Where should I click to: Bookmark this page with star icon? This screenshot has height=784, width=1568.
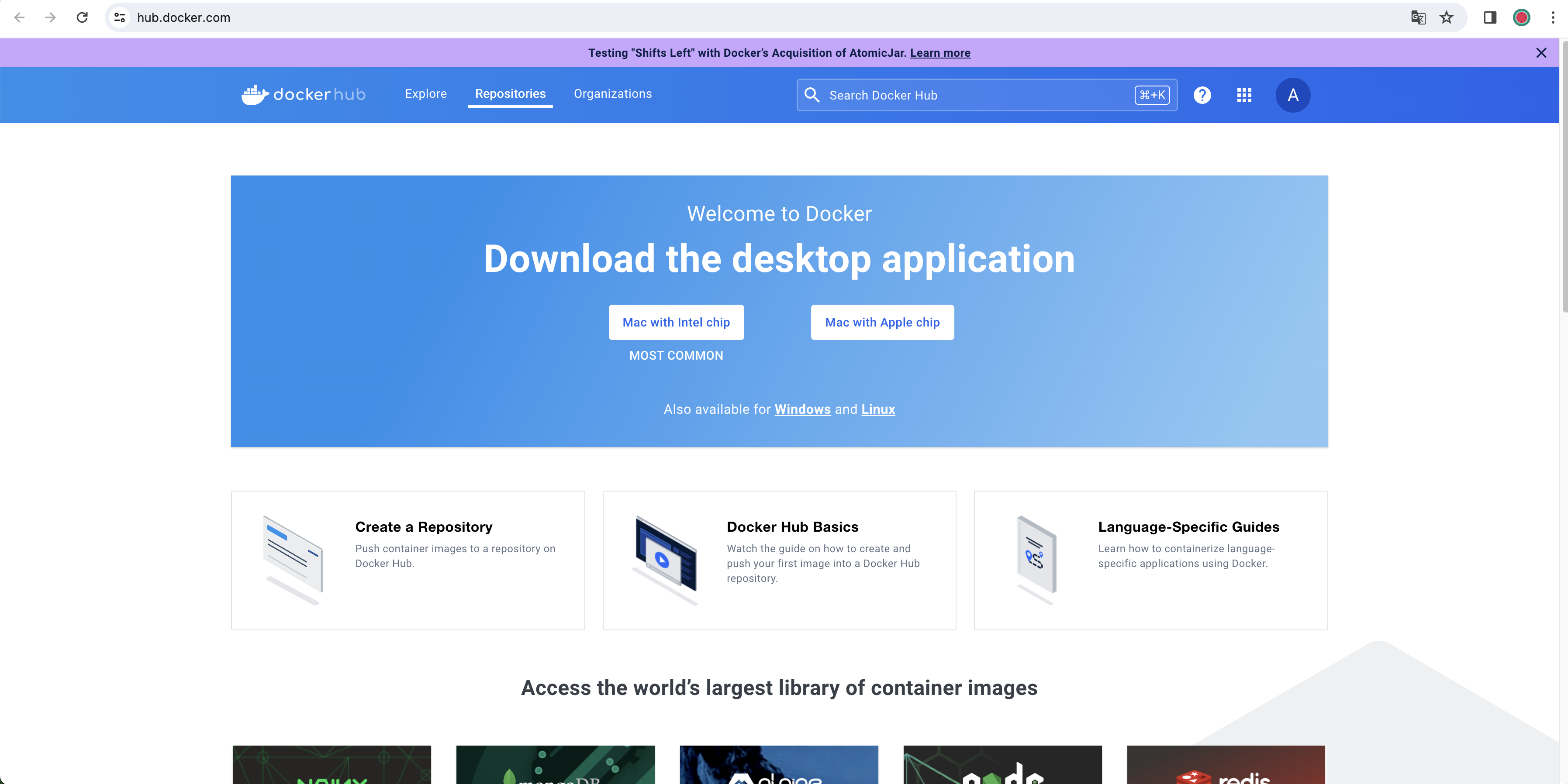1446,17
